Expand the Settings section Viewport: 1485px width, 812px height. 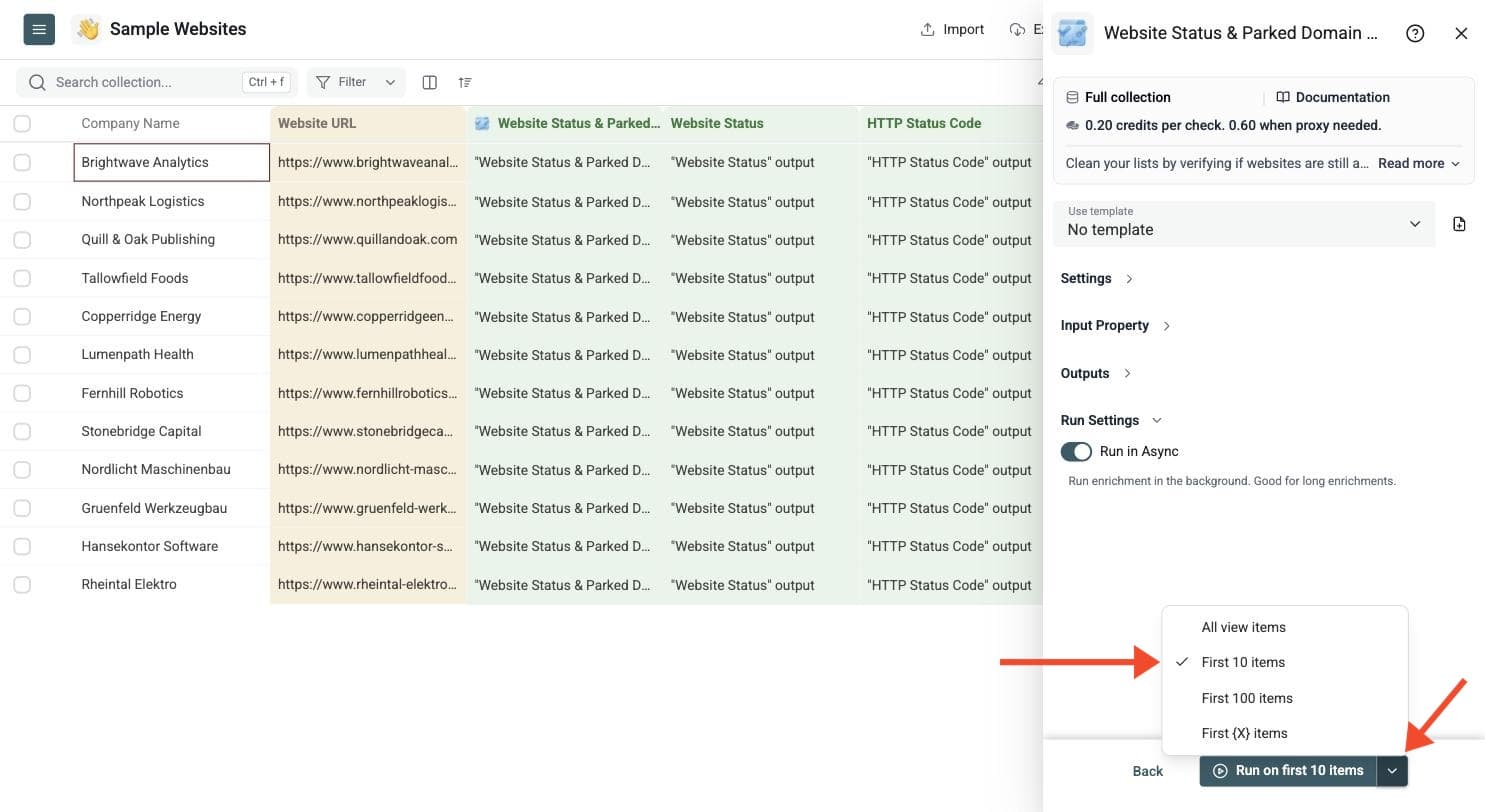point(1097,278)
